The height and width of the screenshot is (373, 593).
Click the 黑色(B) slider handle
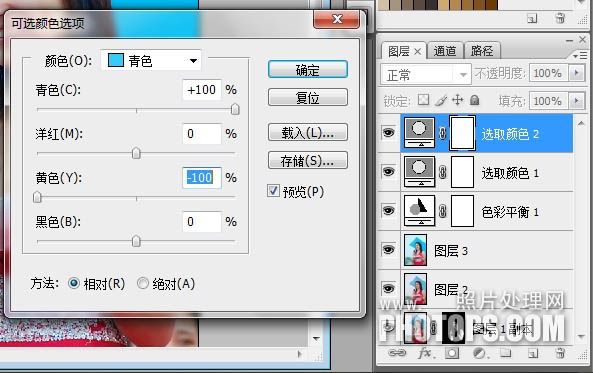136,241
